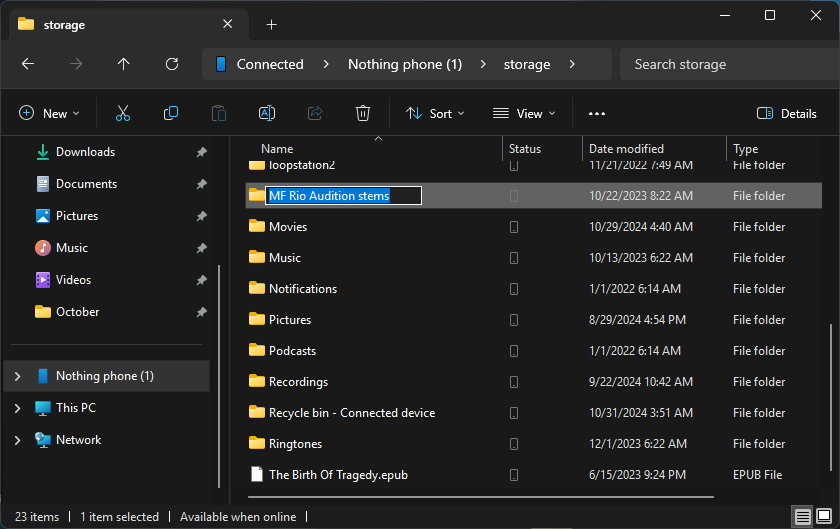
Task: Expand the This PC tree node
Action: (17, 408)
